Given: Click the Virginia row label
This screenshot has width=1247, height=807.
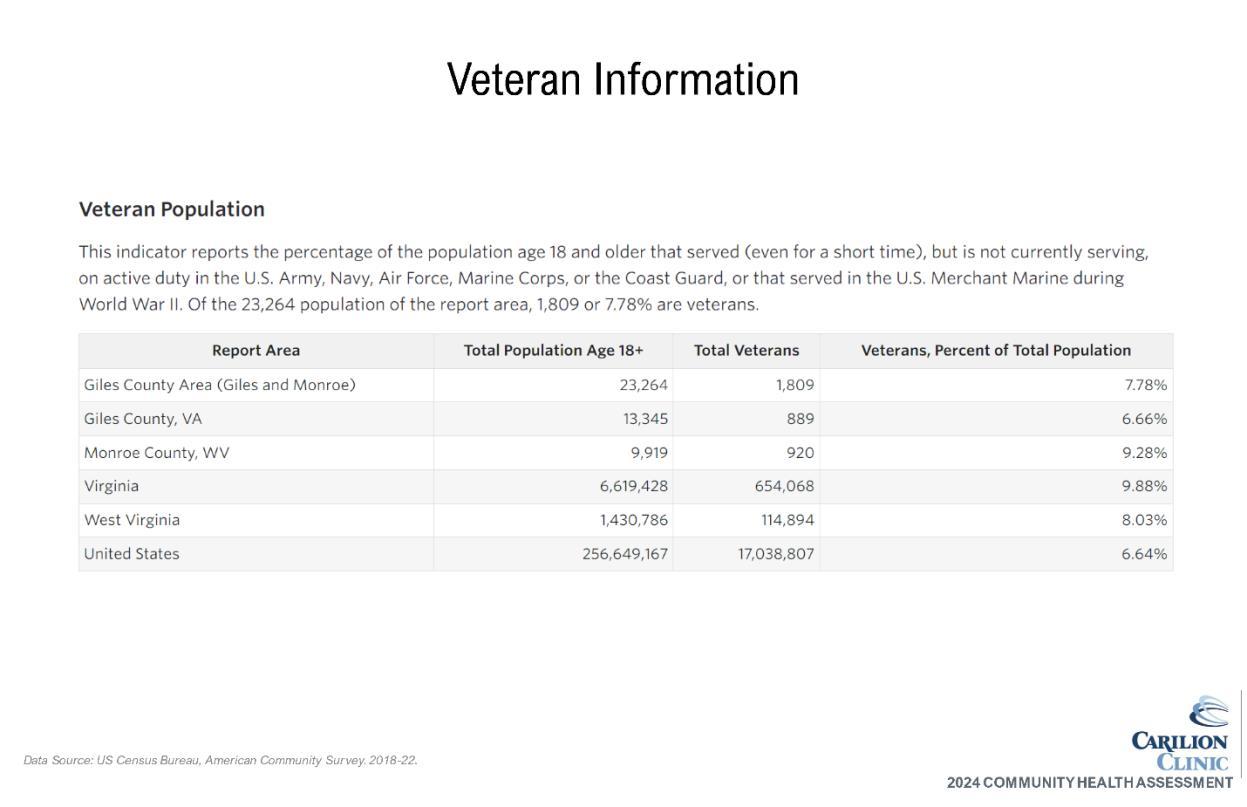Looking at the screenshot, I should tap(112, 486).
